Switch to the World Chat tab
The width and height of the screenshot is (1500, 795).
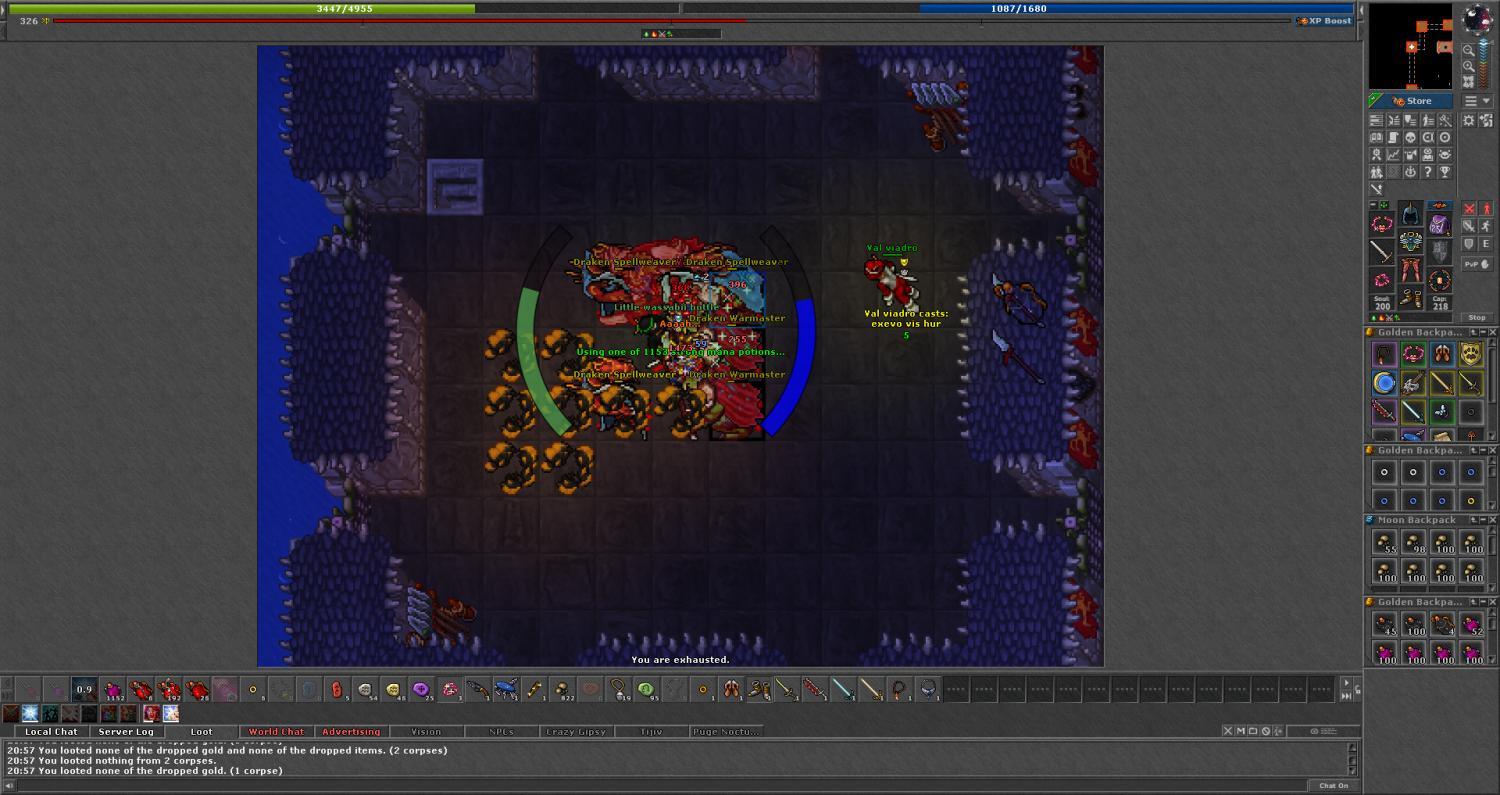coord(277,732)
